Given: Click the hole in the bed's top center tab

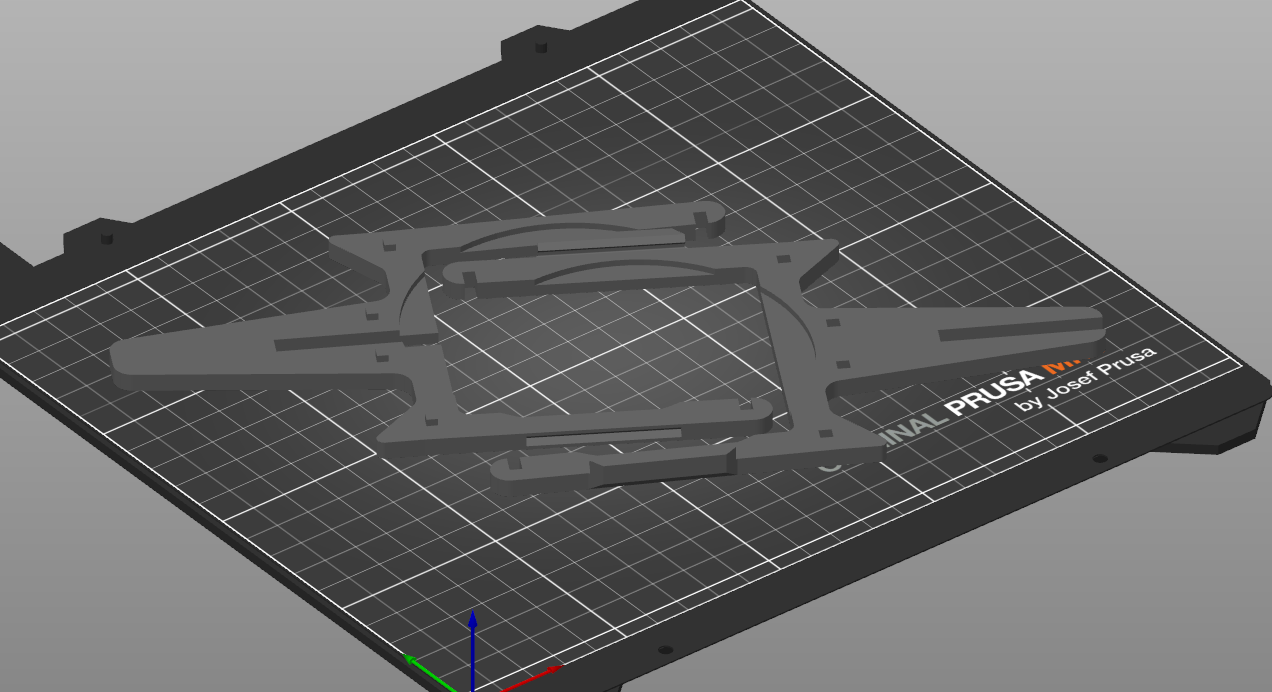Looking at the screenshot, I should pos(542,46).
